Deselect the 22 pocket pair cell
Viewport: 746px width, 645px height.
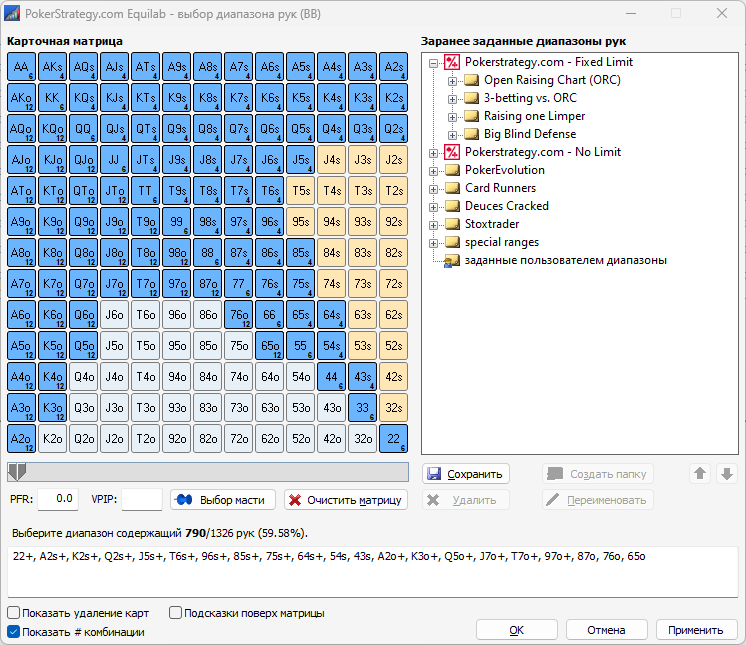[x=393, y=439]
